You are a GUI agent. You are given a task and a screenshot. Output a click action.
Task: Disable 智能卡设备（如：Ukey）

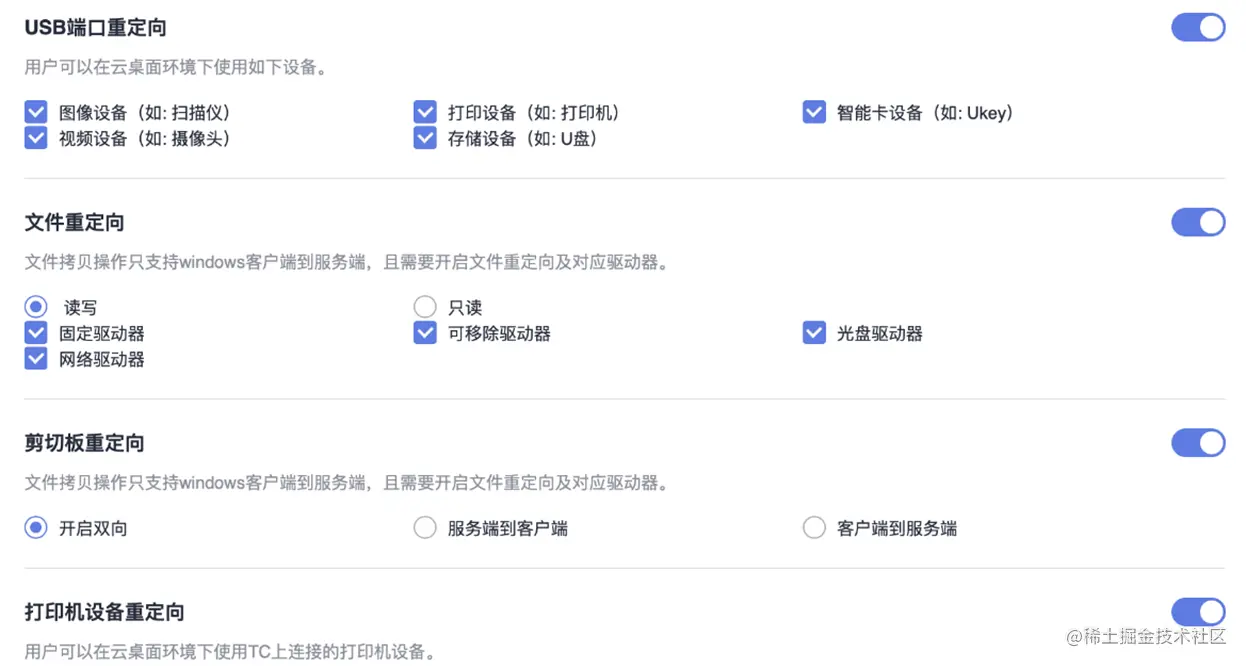(814, 112)
